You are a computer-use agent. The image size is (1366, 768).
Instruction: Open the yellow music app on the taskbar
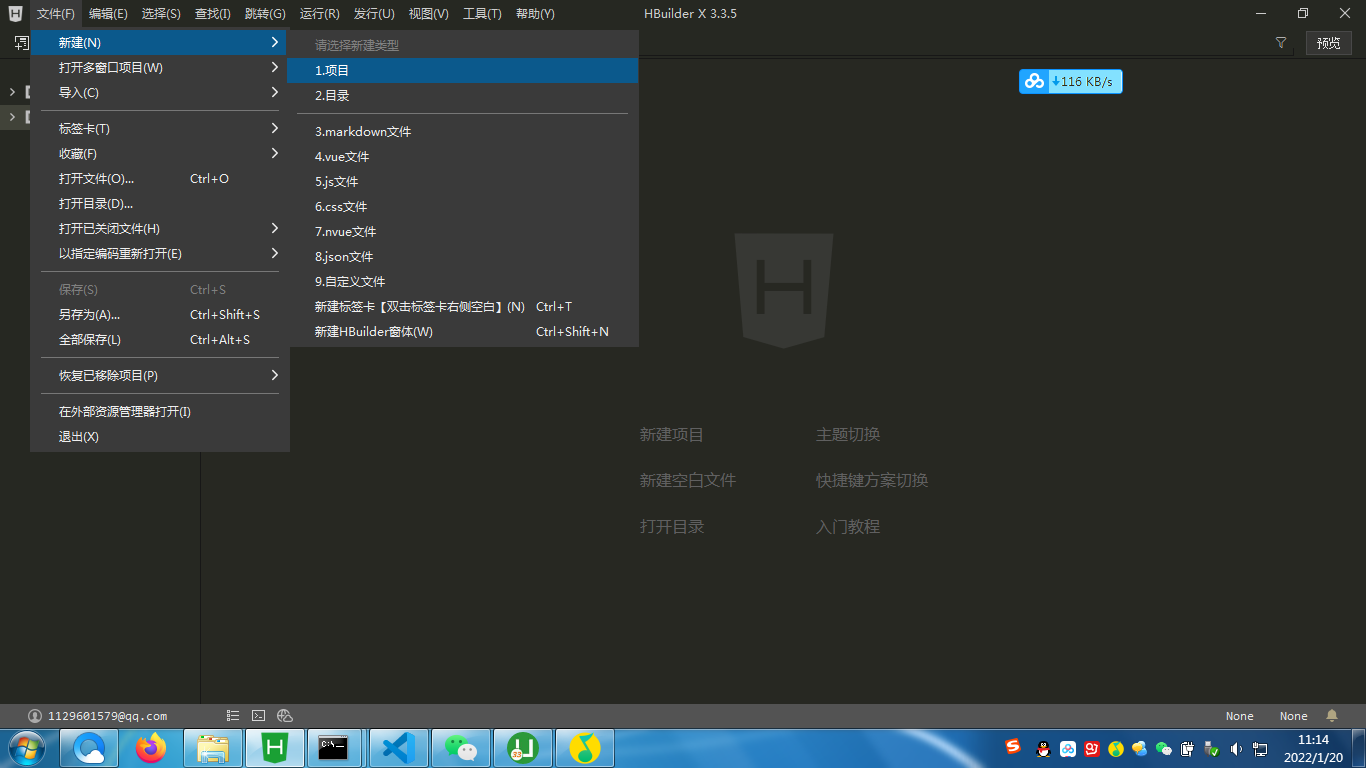point(585,748)
